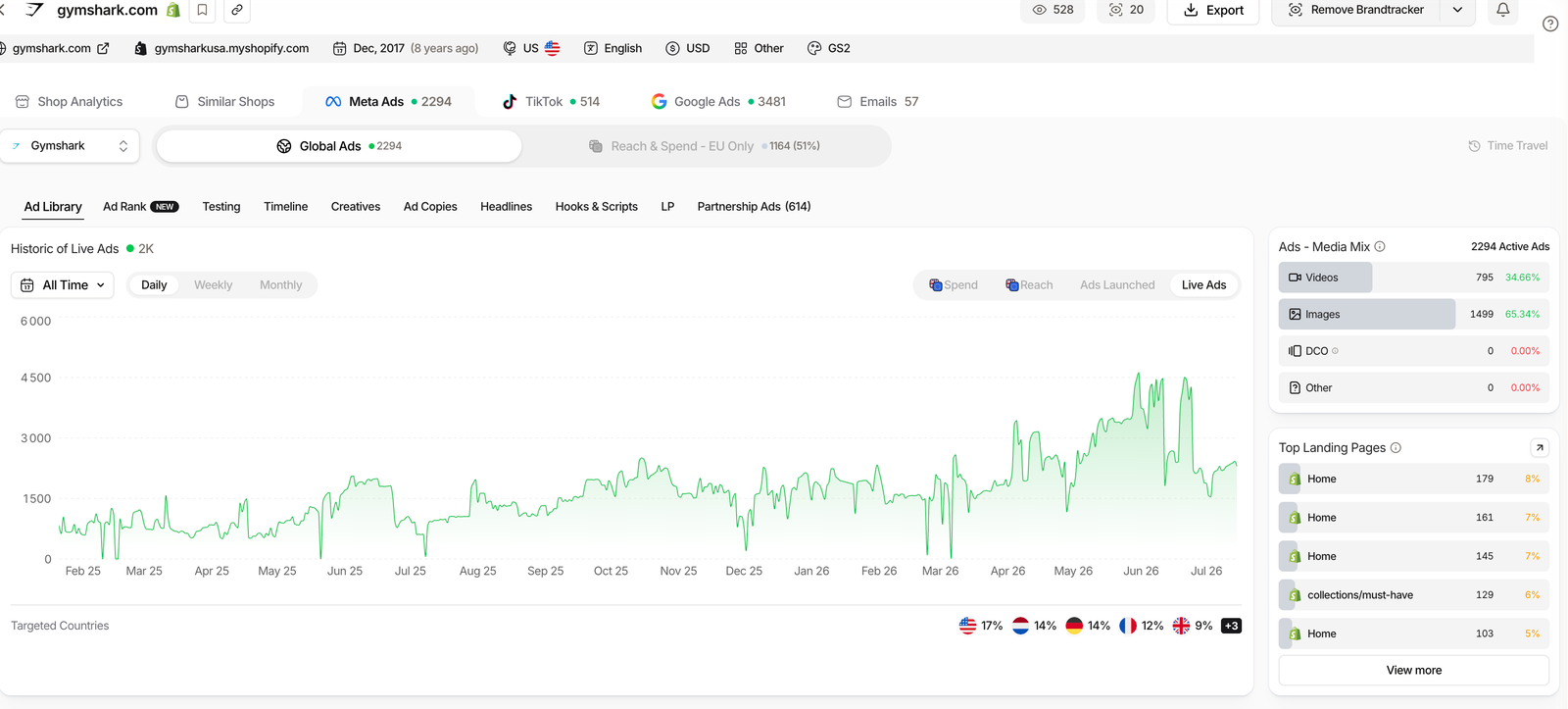Screen dimensions: 1568x709
Task: Select the Live Ads metric
Action: (1203, 285)
